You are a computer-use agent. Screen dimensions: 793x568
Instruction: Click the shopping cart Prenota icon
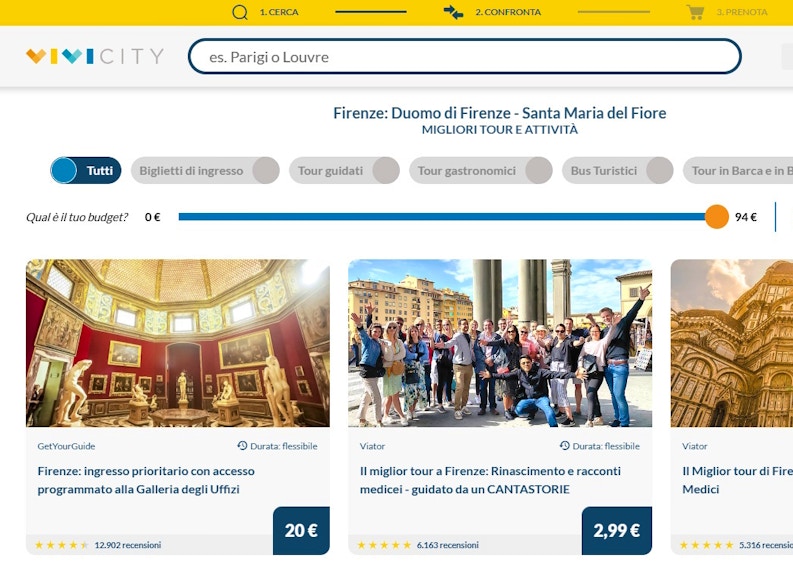point(695,12)
